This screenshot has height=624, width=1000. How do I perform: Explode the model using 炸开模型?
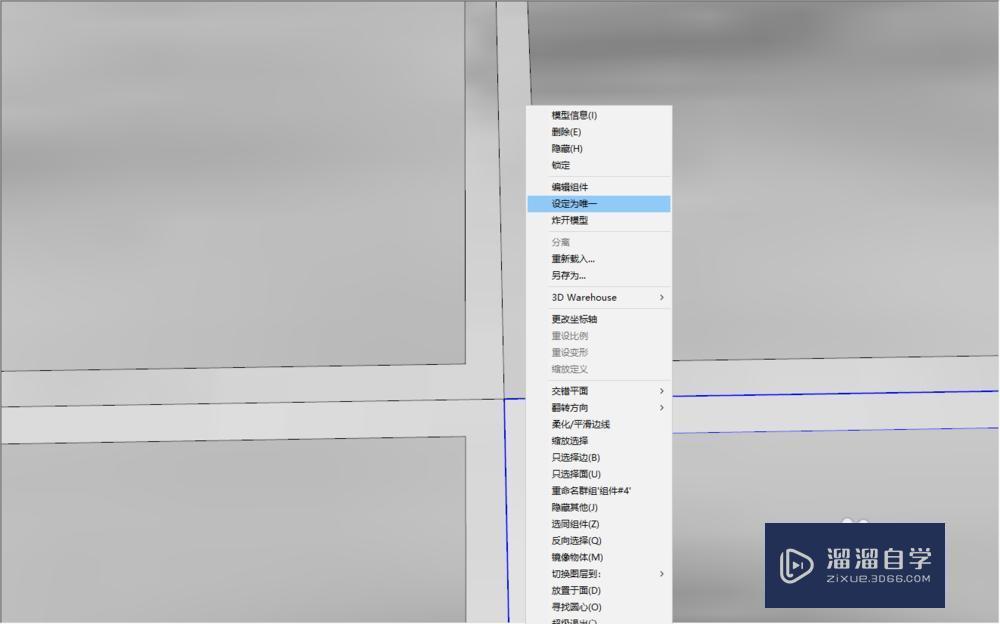coord(565,220)
